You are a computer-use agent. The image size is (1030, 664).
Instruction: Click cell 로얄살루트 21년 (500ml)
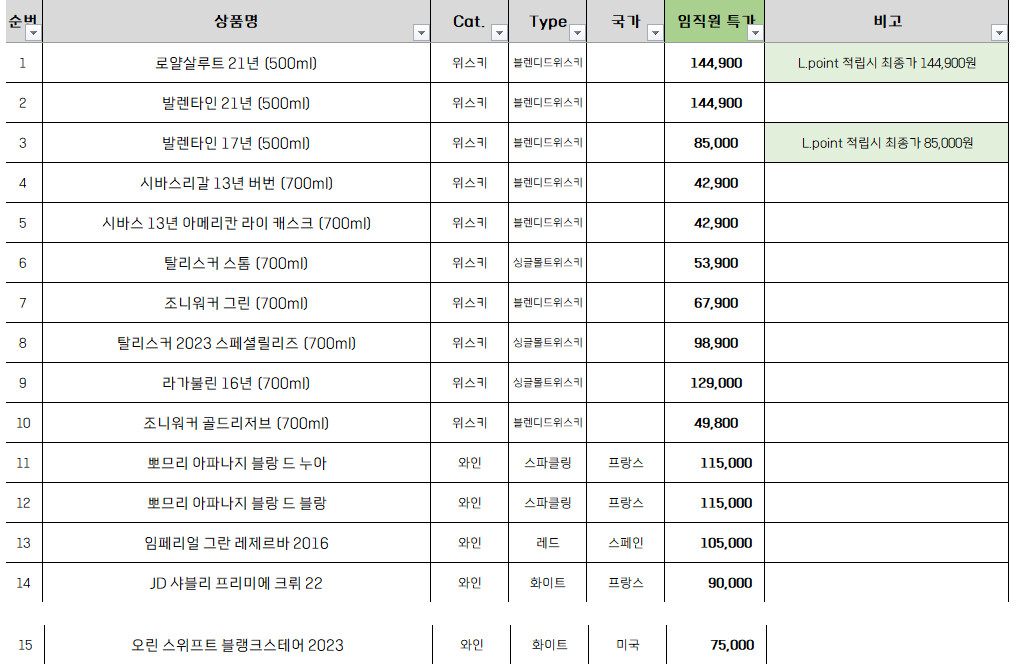(x=236, y=63)
